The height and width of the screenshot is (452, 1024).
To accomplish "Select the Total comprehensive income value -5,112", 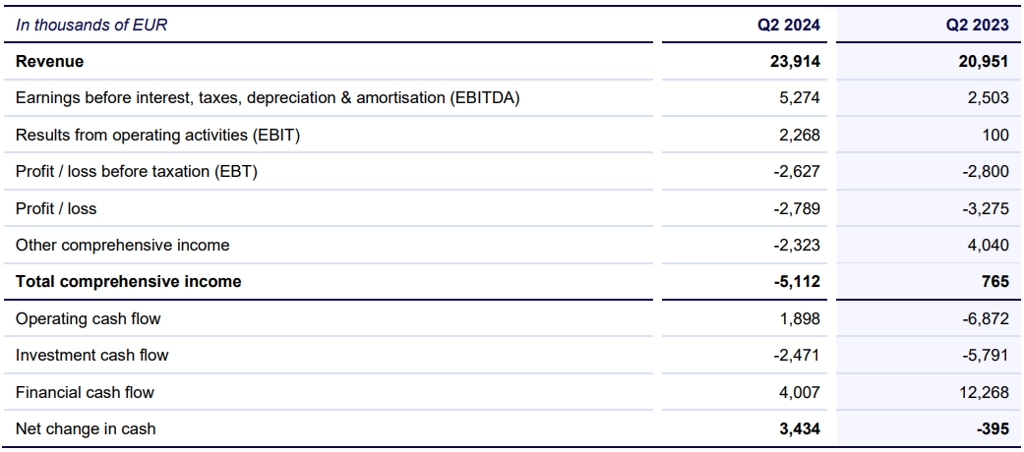I will (796, 282).
